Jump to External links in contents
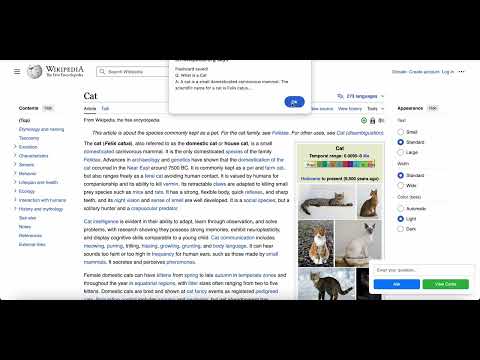This screenshot has width=480, height=360. pyautogui.click(x=32, y=244)
